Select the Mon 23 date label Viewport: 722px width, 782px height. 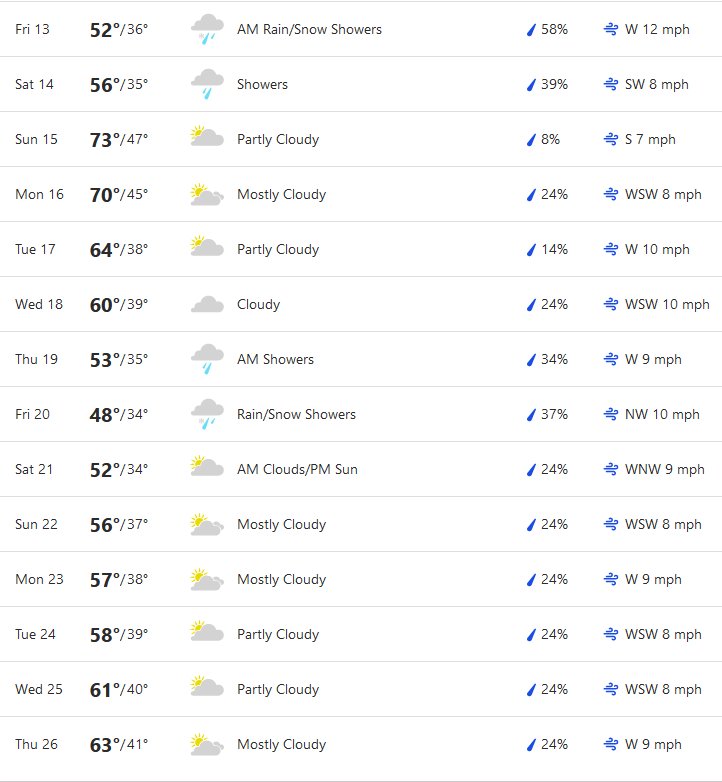[x=39, y=579]
